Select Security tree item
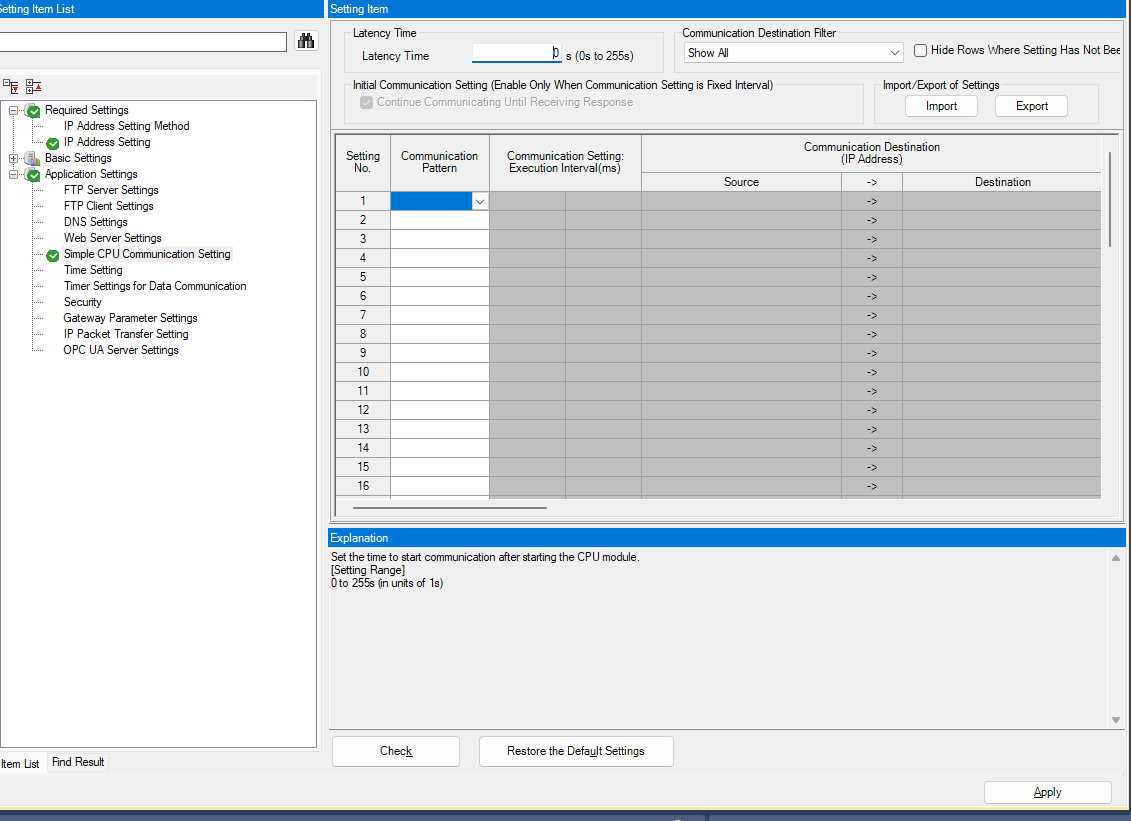Viewport: 1131px width, 821px height. [x=82, y=302]
